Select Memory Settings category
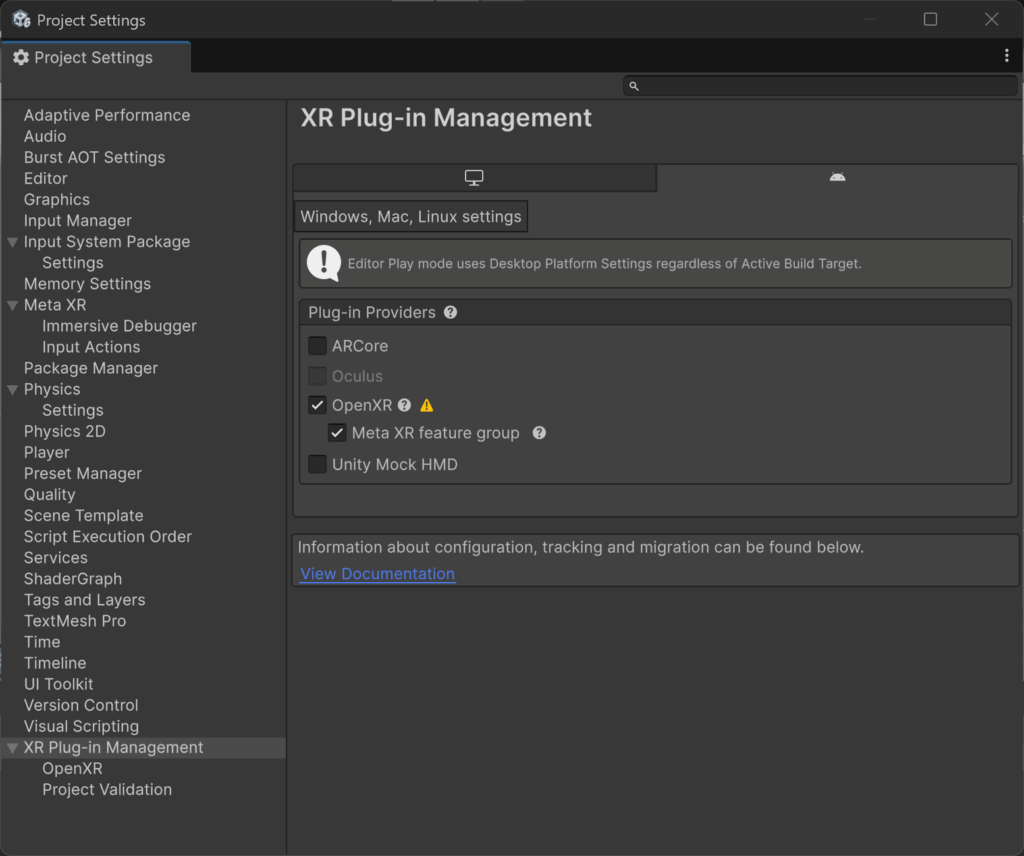The height and width of the screenshot is (856, 1024). [88, 284]
